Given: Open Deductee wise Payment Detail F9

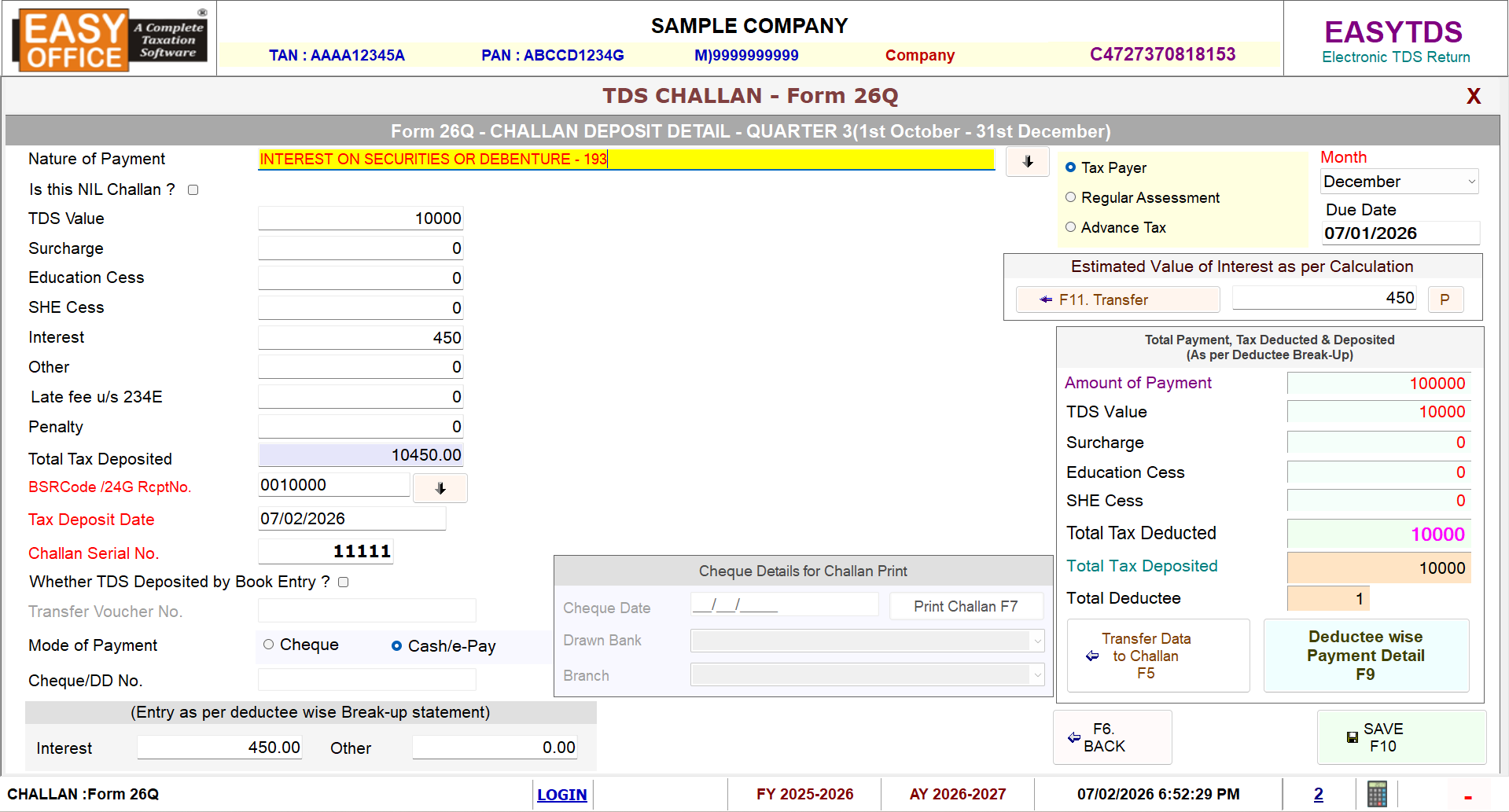Looking at the screenshot, I should 1365,656.
